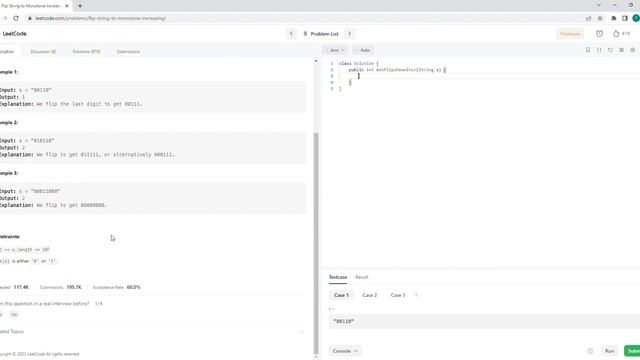Share this page icon in address bar
640x360 pixels.
coord(589,18)
